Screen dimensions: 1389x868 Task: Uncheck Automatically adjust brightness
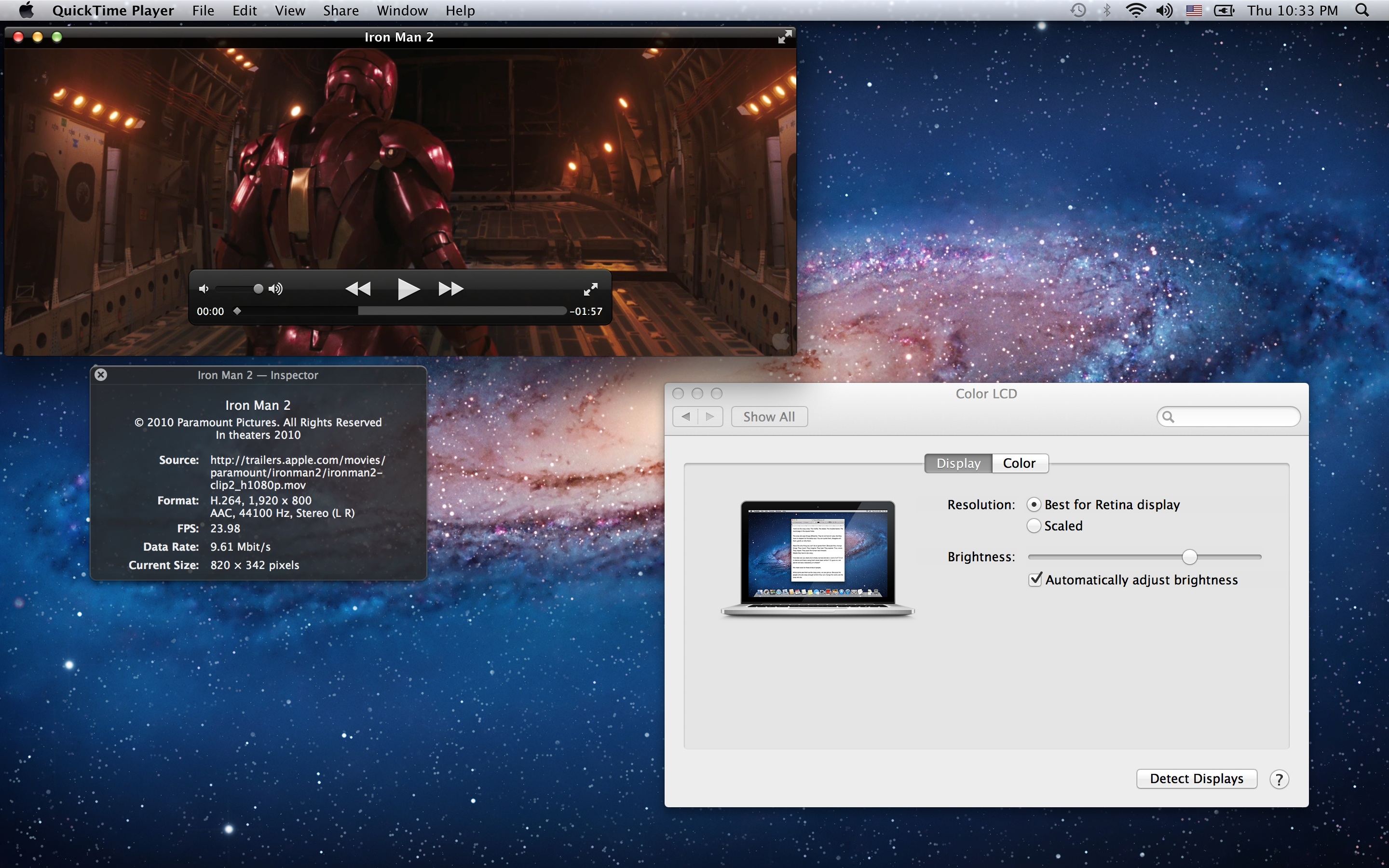(x=1035, y=579)
